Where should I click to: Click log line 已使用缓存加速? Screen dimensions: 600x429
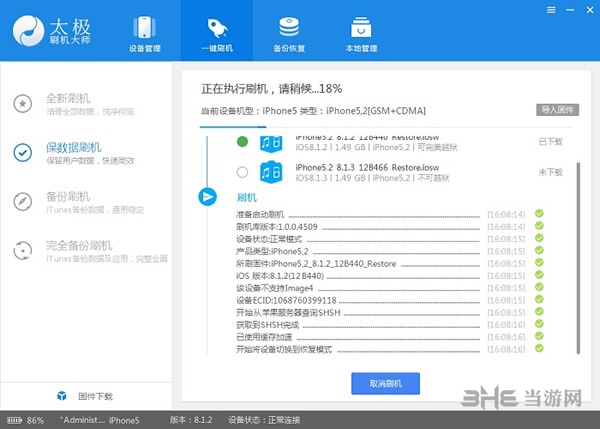(x=264, y=337)
